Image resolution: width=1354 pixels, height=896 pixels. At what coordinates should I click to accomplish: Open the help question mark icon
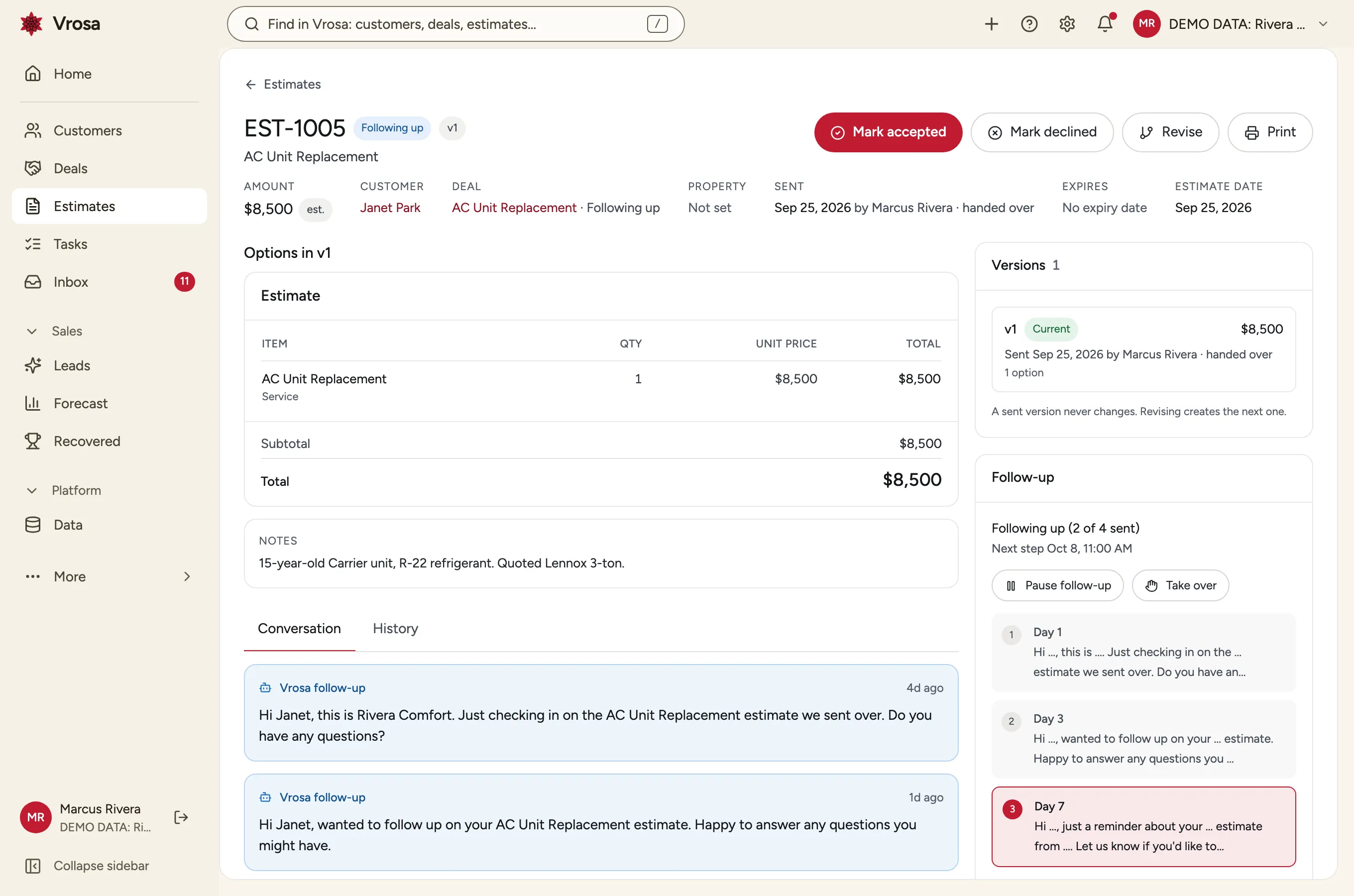pos(1029,24)
